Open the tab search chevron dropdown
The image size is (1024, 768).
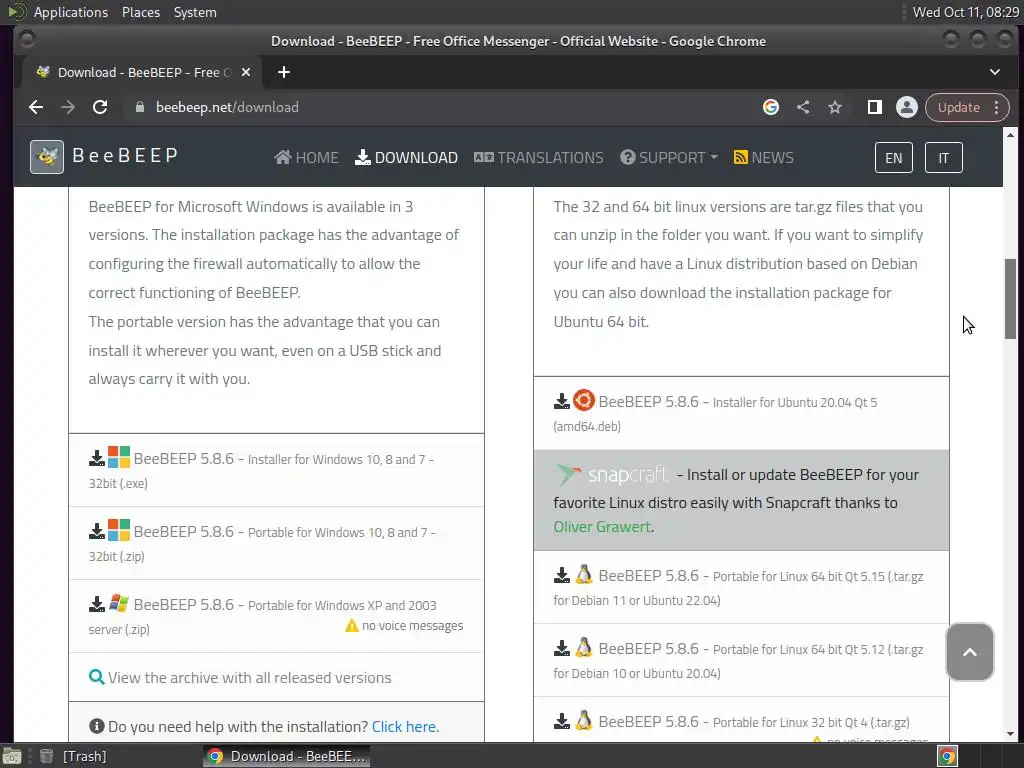[x=995, y=72]
